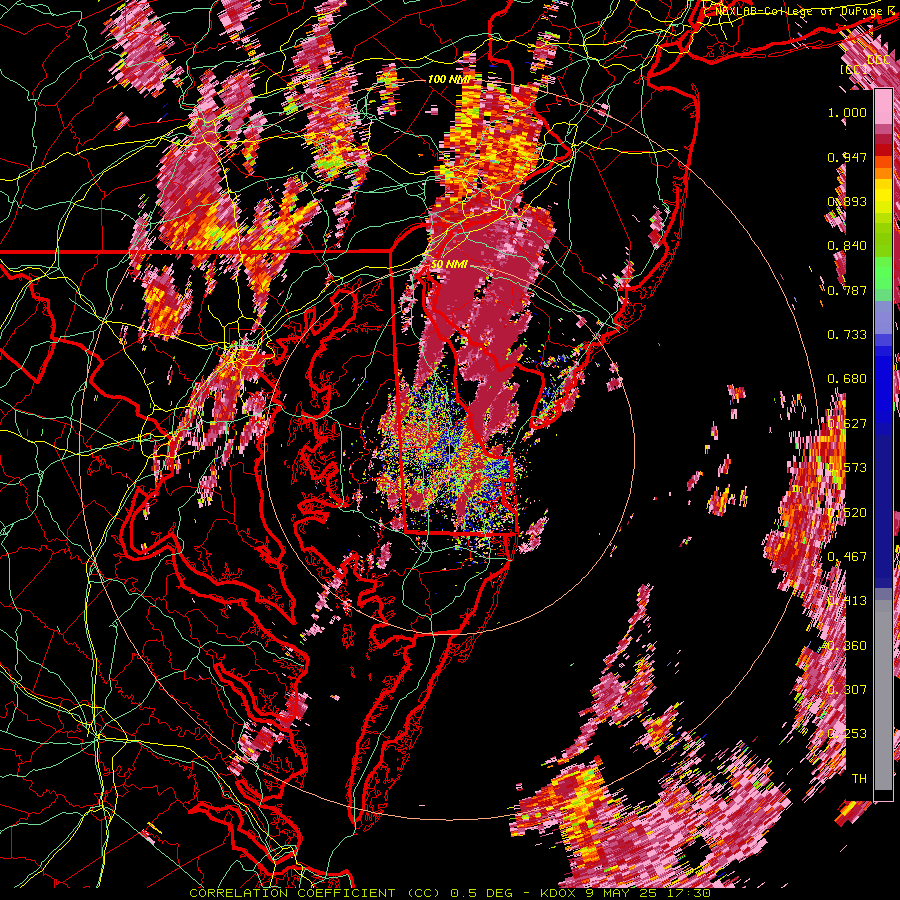
Task: Click the 0.840 scale value
Action: [847, 246]
